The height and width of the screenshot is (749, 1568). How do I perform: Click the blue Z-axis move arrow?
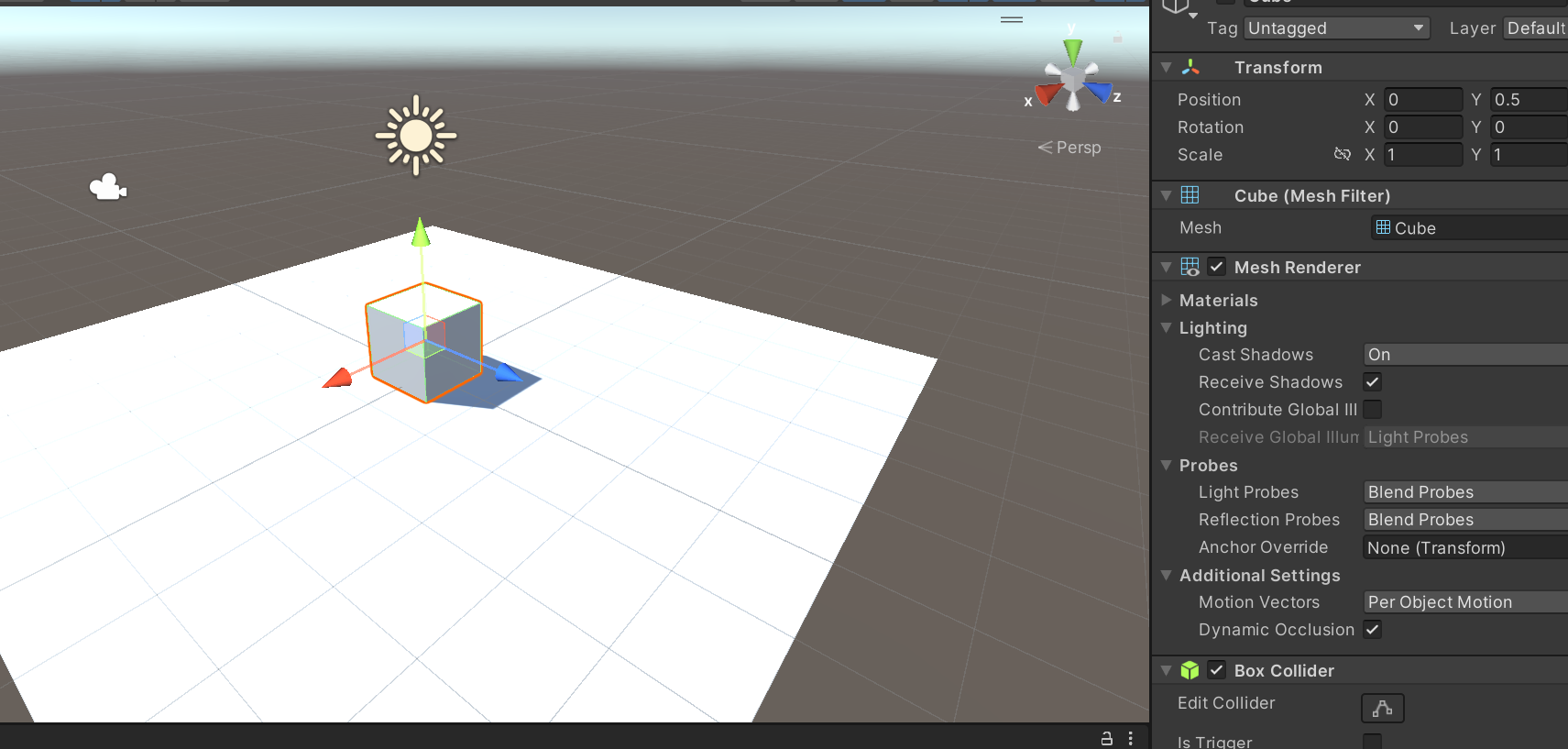click(508, 372)
